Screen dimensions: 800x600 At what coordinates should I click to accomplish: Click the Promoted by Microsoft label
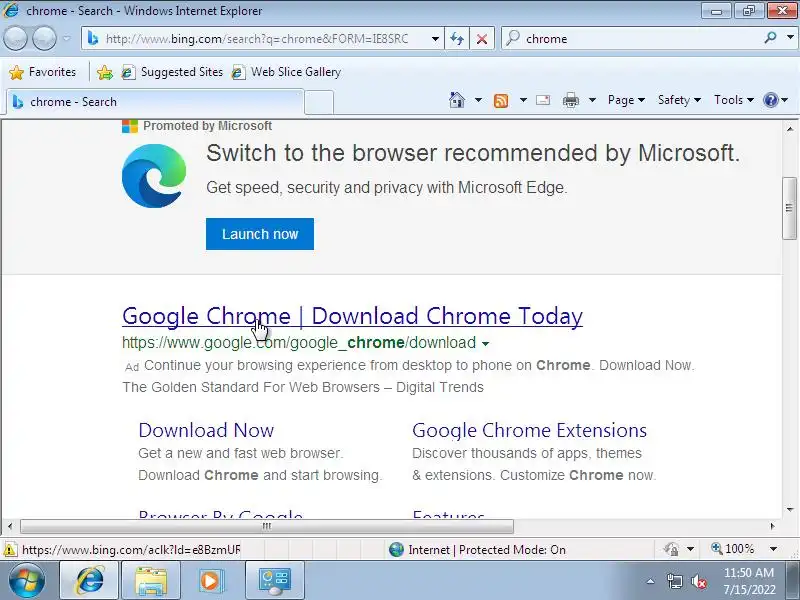coord(207,126)
